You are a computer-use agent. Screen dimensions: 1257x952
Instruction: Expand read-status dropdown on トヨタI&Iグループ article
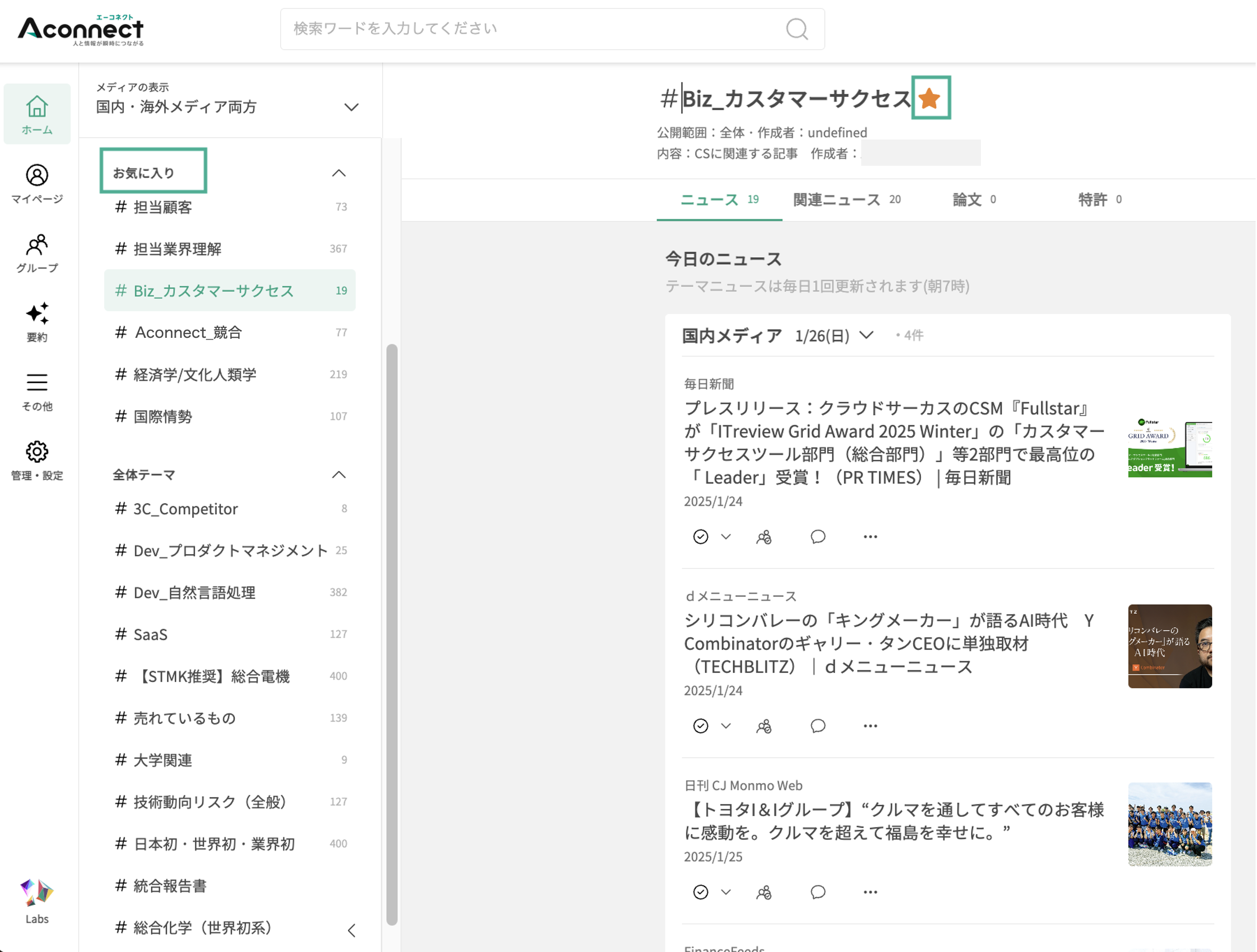(x=726, y=892)
